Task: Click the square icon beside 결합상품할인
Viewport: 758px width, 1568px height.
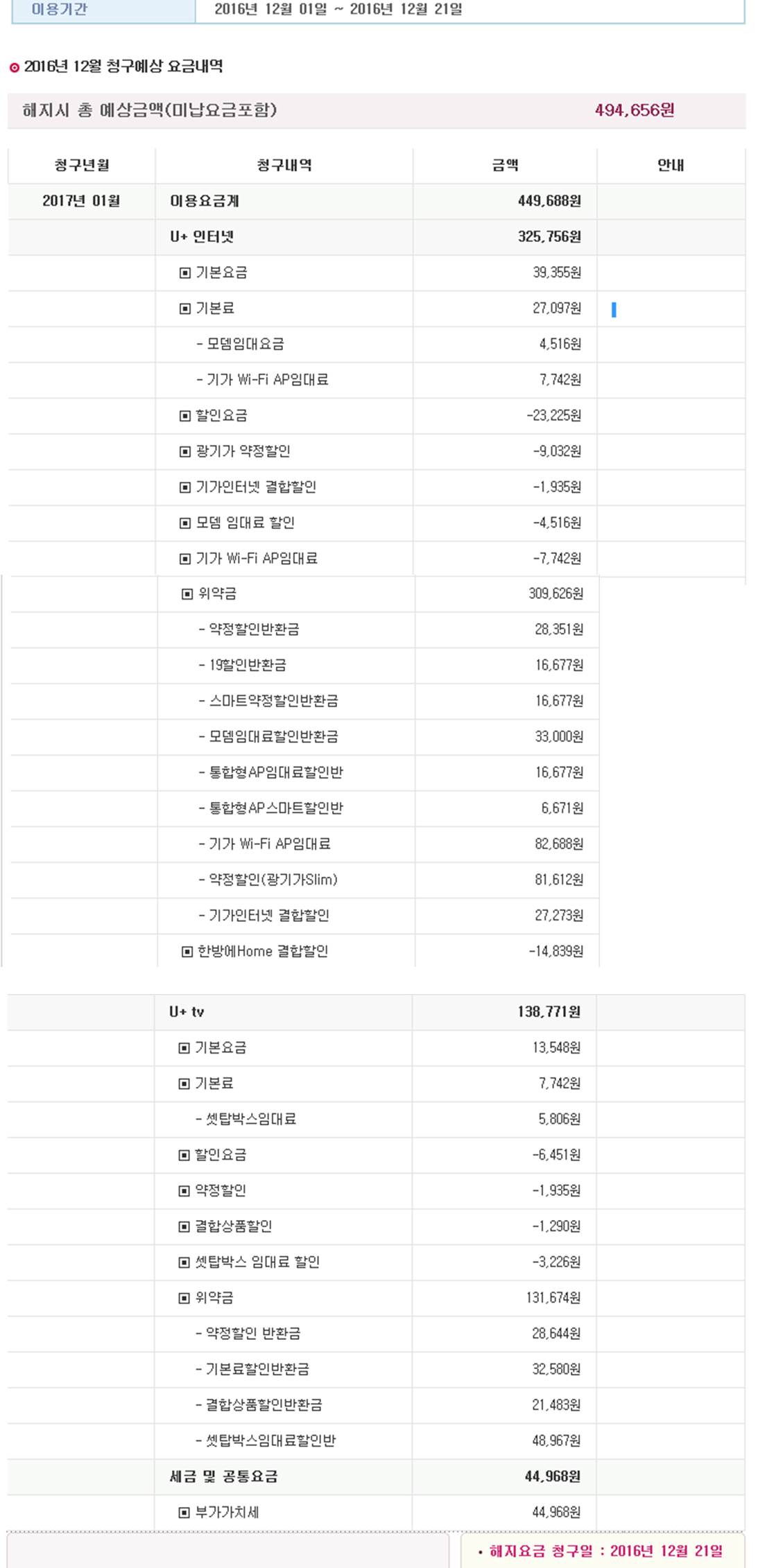Action: pyautogui.click(x=184, y=1226)
